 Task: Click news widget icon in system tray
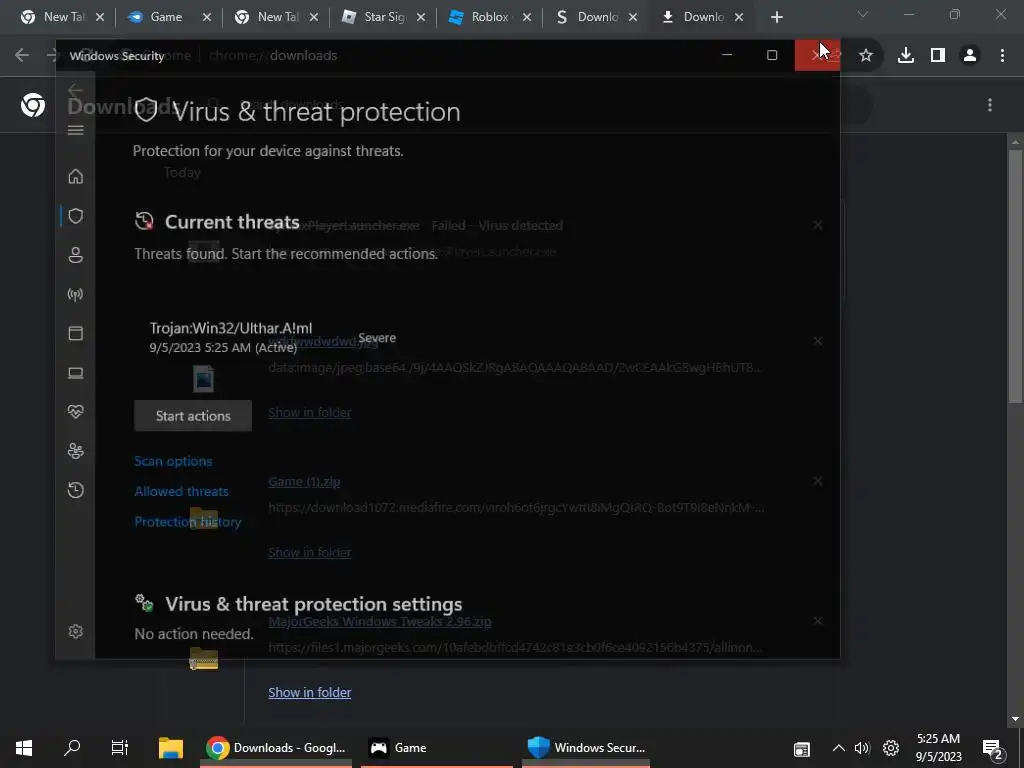click(x=802, y=749)
